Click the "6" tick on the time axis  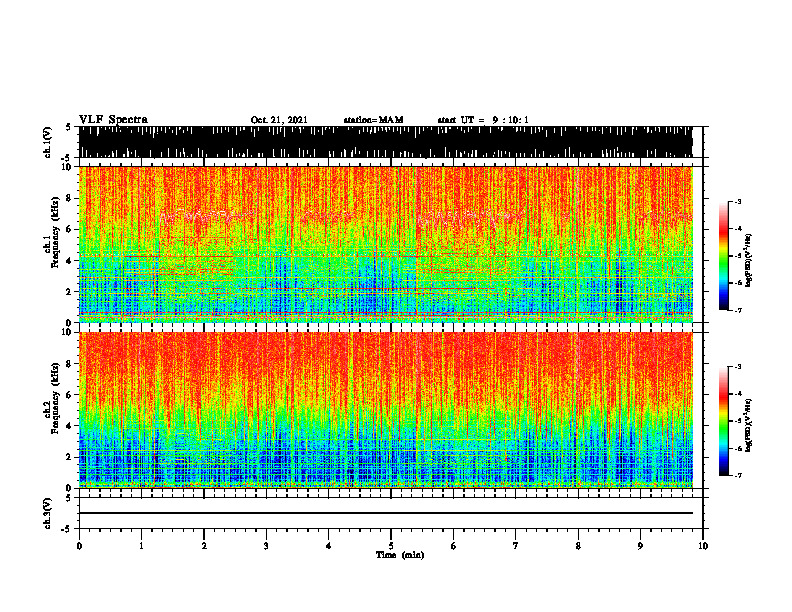454,546
